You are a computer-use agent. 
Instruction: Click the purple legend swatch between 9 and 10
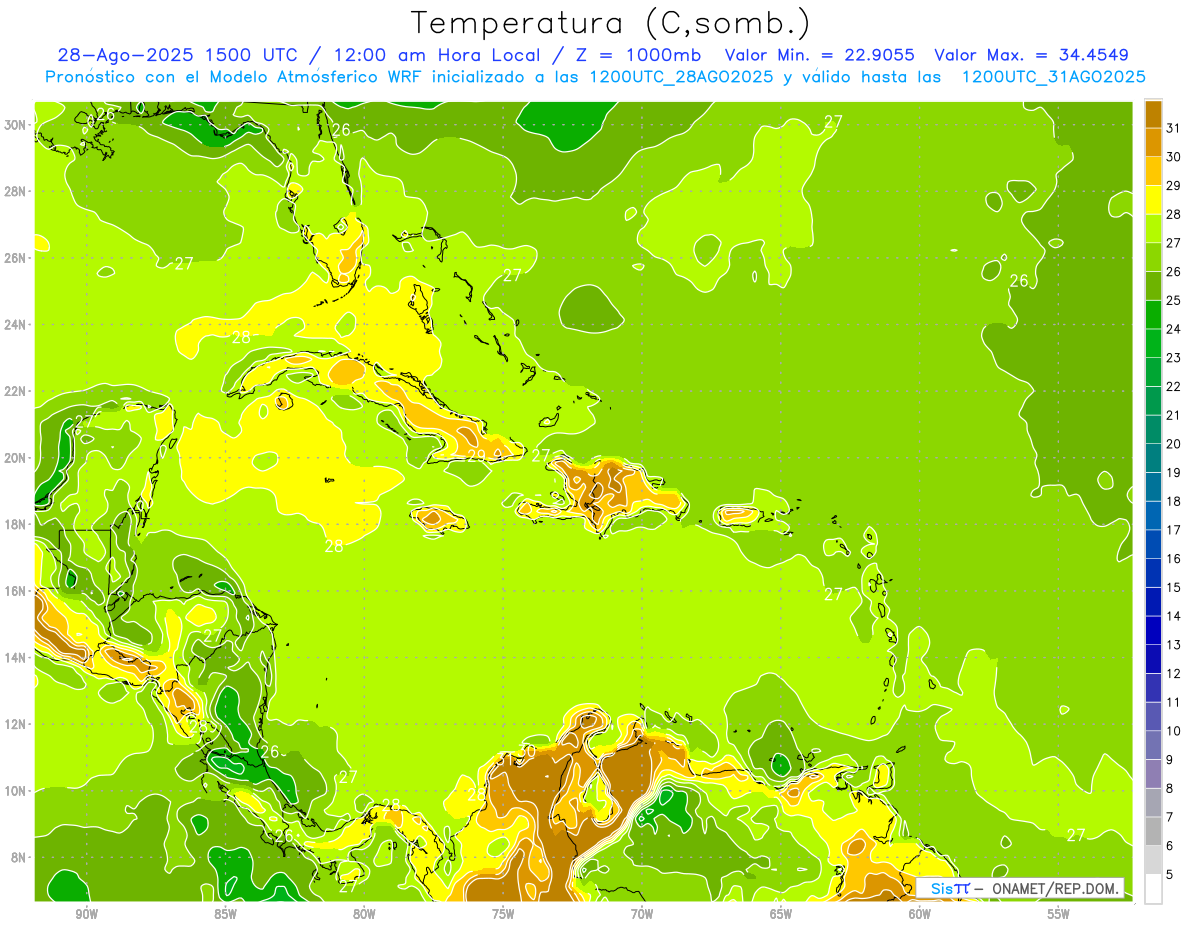1153,745
